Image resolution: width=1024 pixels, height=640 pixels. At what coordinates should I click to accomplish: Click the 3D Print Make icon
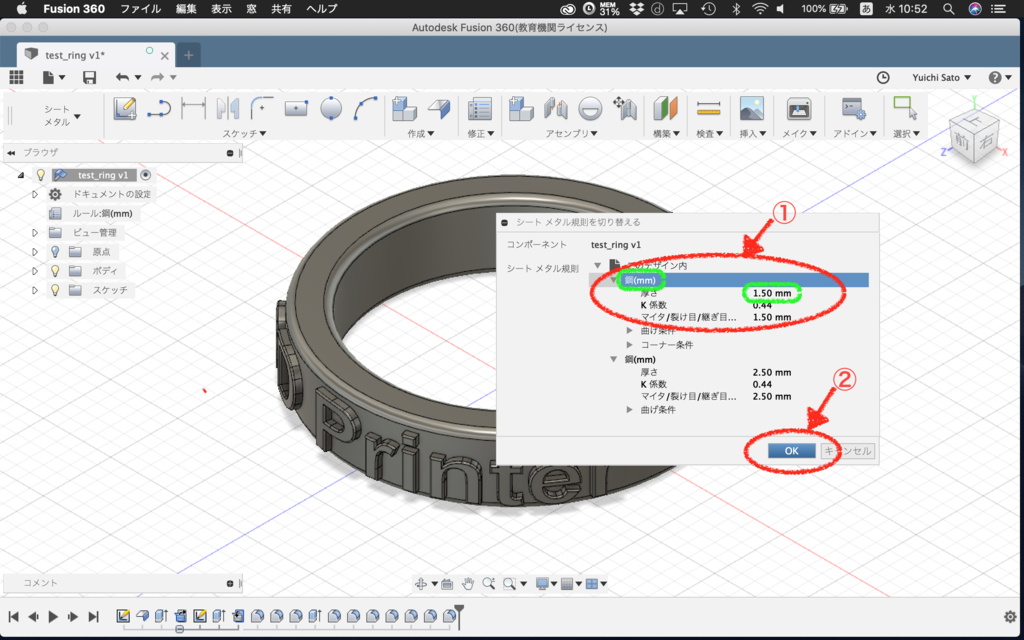point(799,108)
